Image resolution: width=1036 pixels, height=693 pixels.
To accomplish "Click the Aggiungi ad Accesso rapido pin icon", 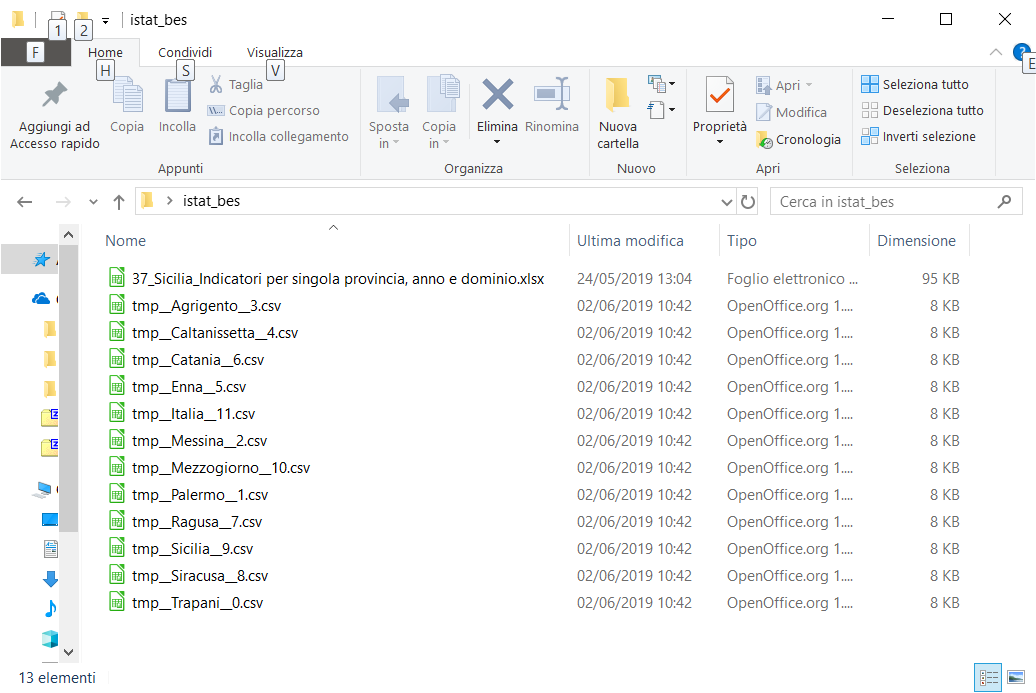I will pos(53,95).
